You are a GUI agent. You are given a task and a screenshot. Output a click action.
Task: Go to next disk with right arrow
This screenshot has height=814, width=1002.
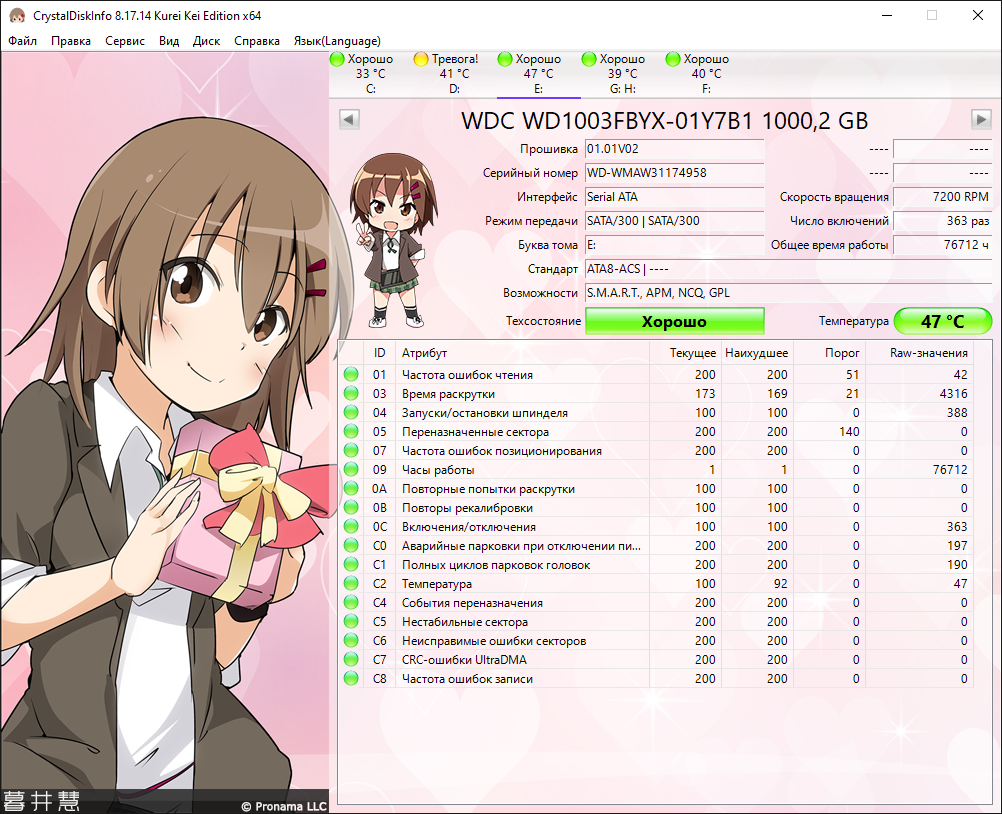click(x=981, y=119)
